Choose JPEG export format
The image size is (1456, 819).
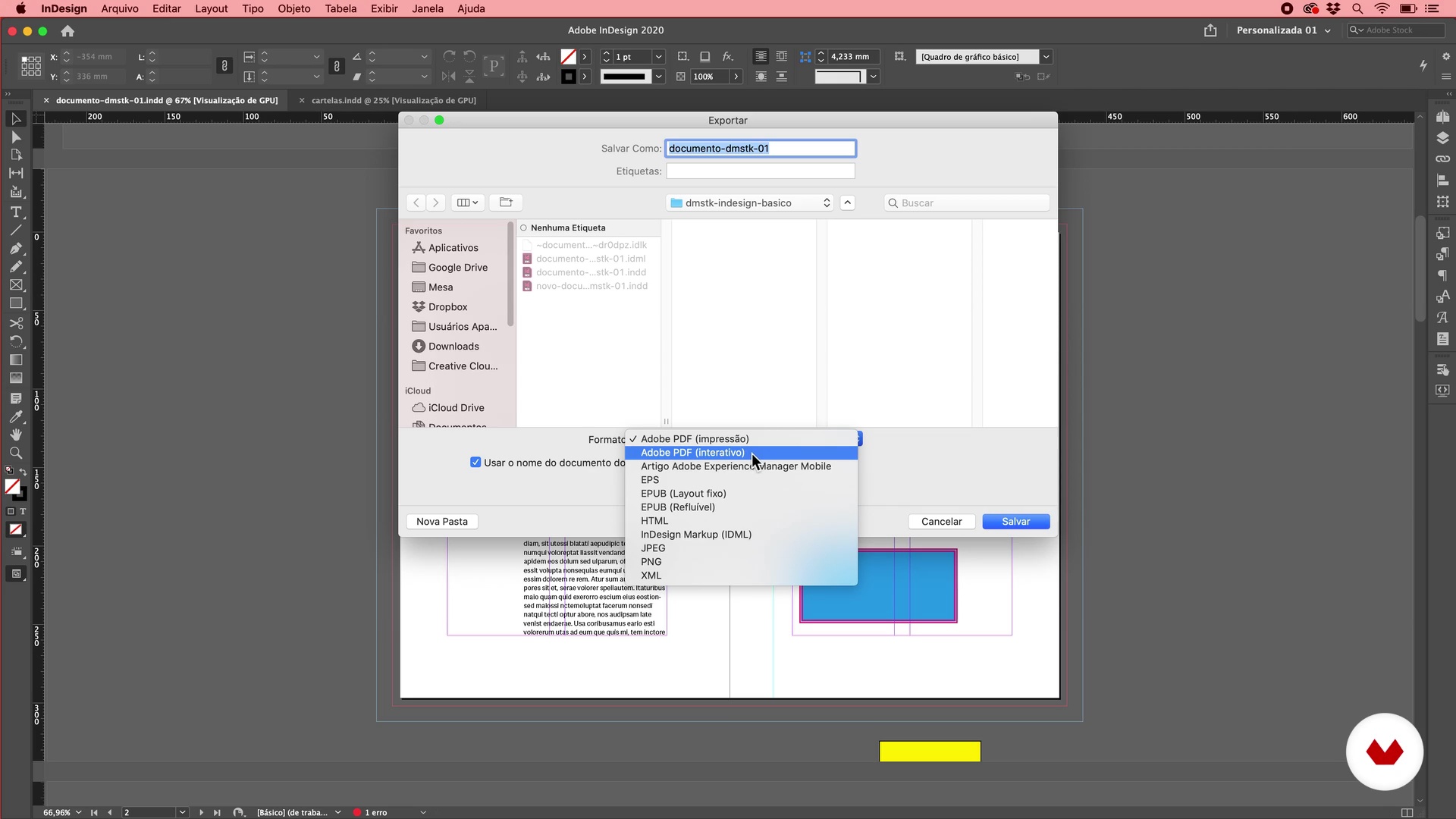click(741, 548)
